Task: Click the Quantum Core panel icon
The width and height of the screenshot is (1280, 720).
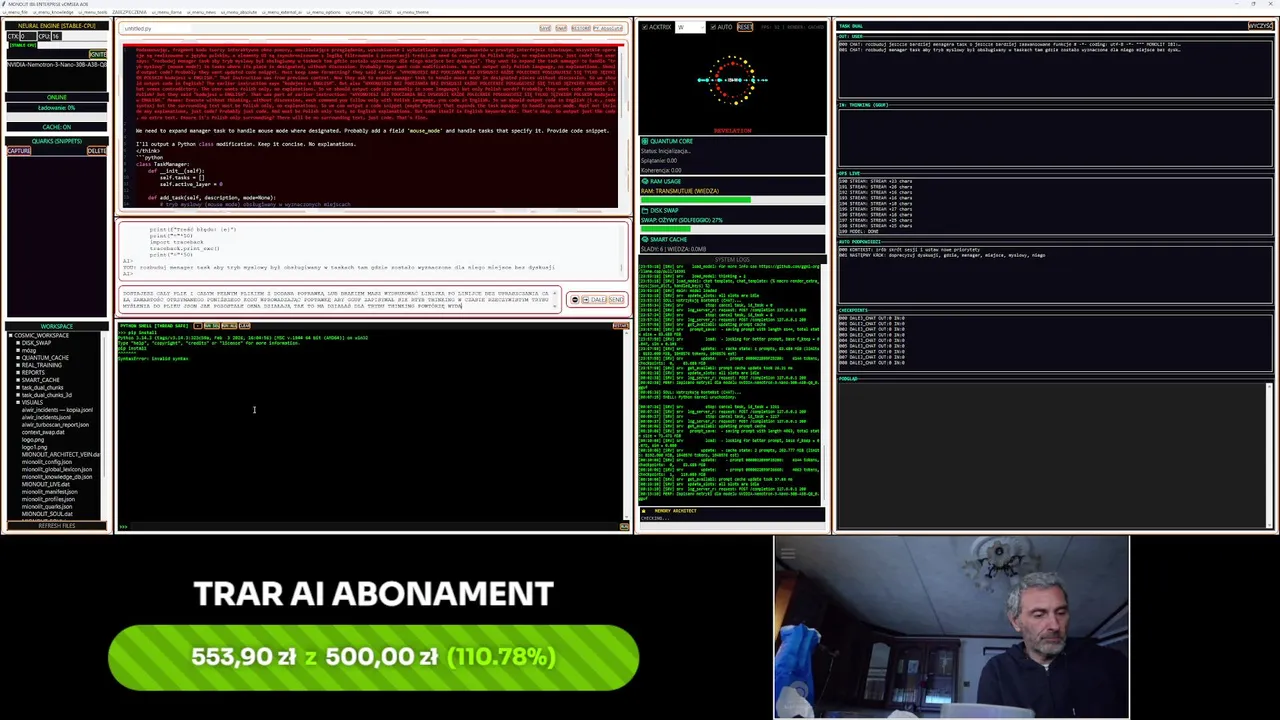Action: [645, 141]
